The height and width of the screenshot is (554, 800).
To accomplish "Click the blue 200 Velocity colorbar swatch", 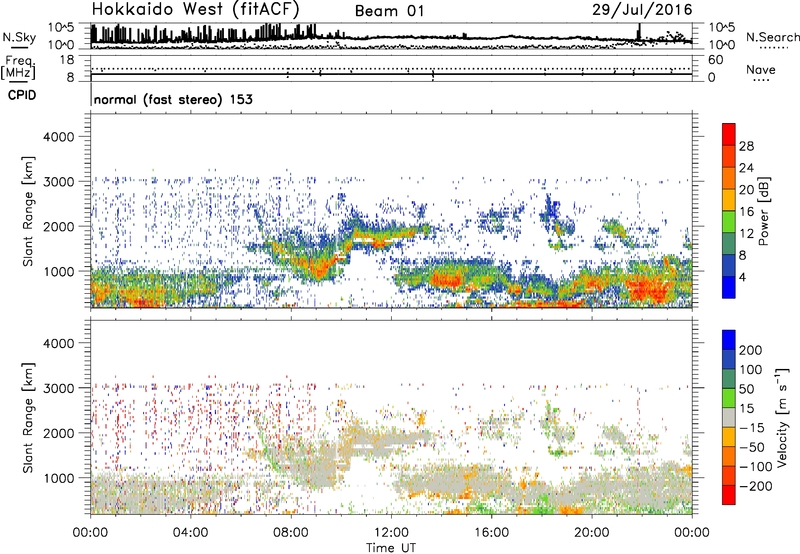I will [x=729, y=340].
